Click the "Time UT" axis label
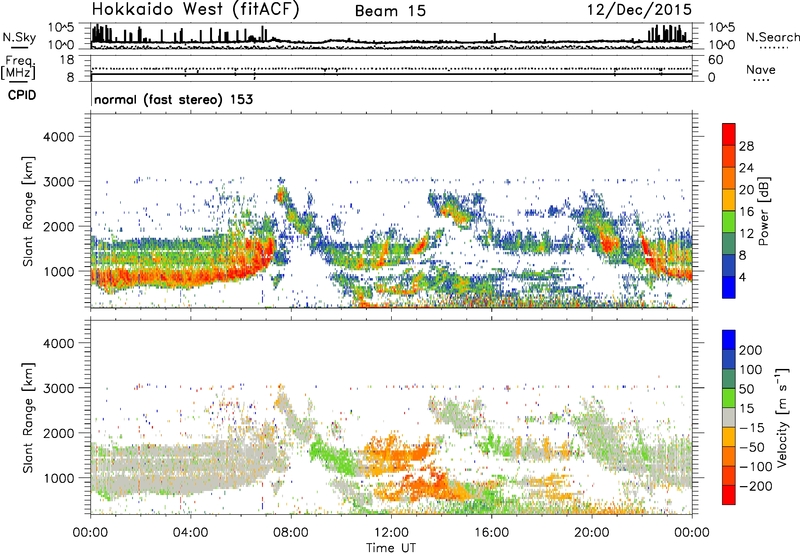This screenshot has height=554, width=800. coord(391,548)
